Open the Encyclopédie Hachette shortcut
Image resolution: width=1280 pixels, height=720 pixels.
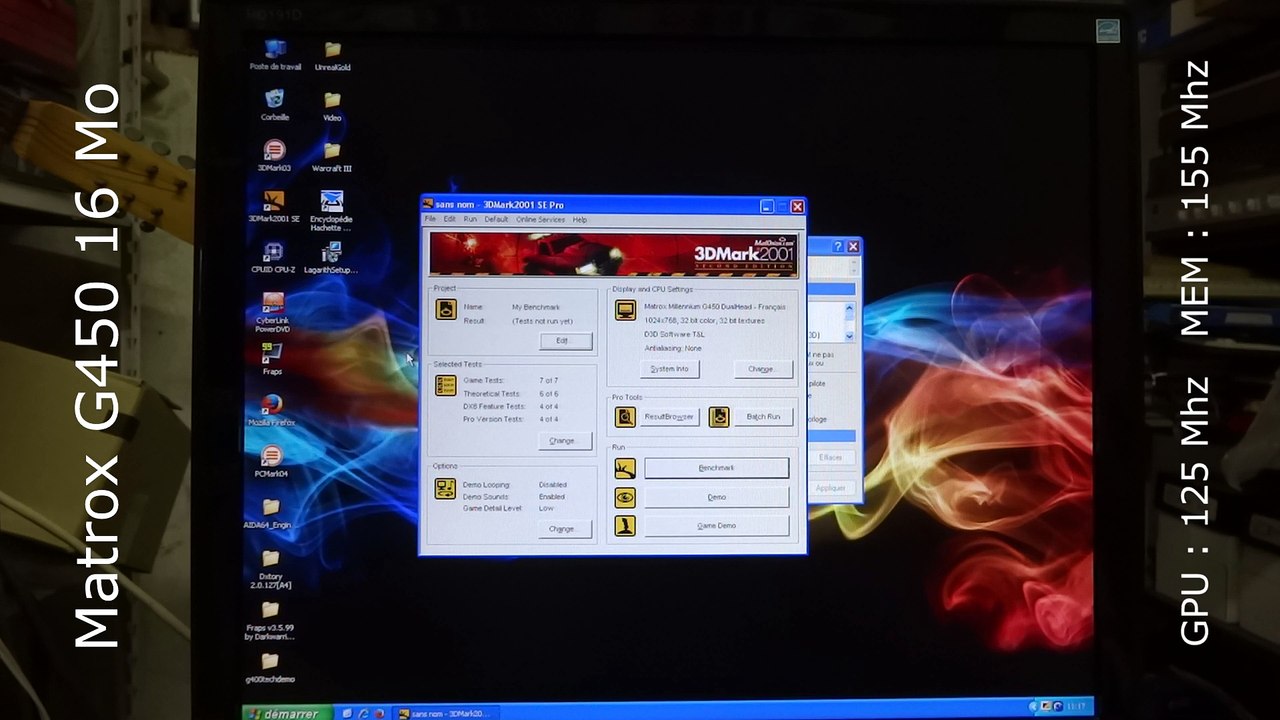(331, 211)
